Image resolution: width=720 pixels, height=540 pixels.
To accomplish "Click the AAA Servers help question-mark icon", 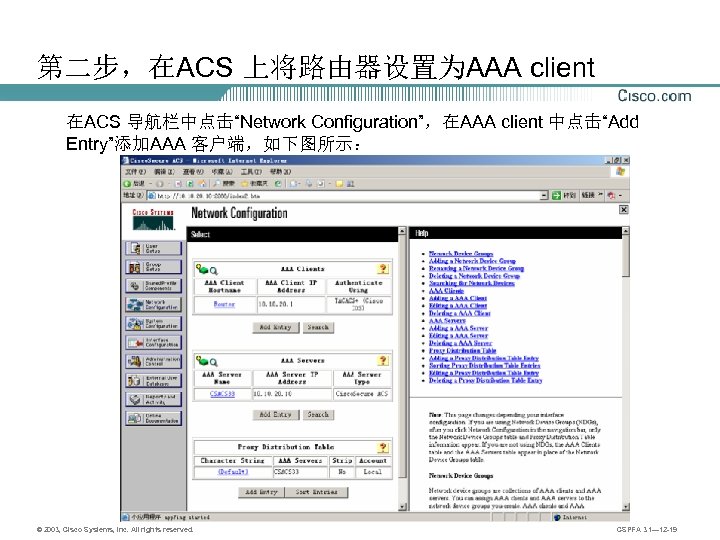I will click(382, 361).
